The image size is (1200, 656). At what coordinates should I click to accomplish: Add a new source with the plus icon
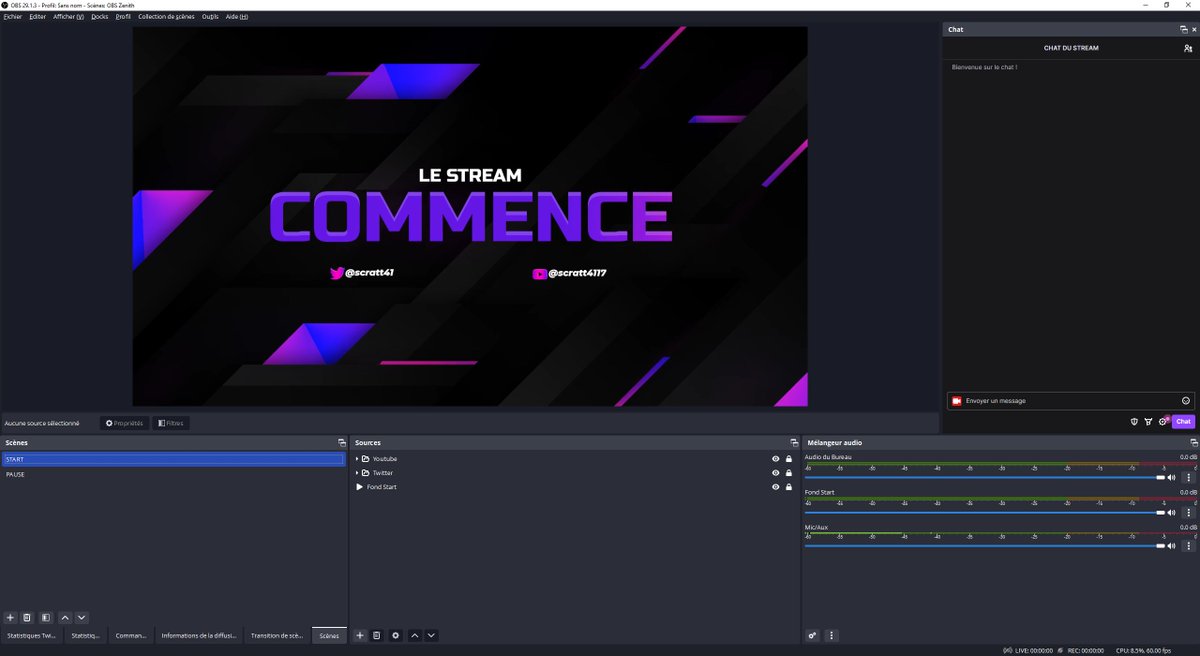(x=360, y=635)
